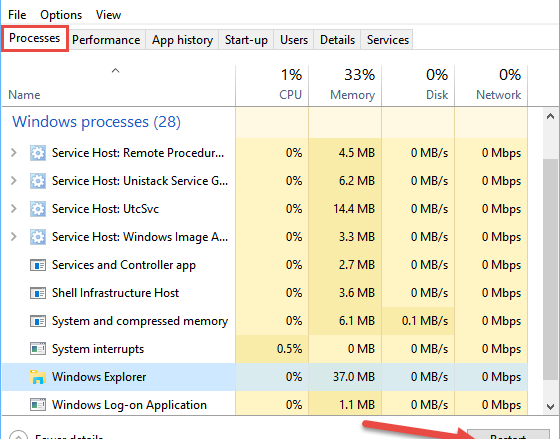Select the System interrupts process name
This screenshot has height=439, width=560.
click(x=98, y=349)
